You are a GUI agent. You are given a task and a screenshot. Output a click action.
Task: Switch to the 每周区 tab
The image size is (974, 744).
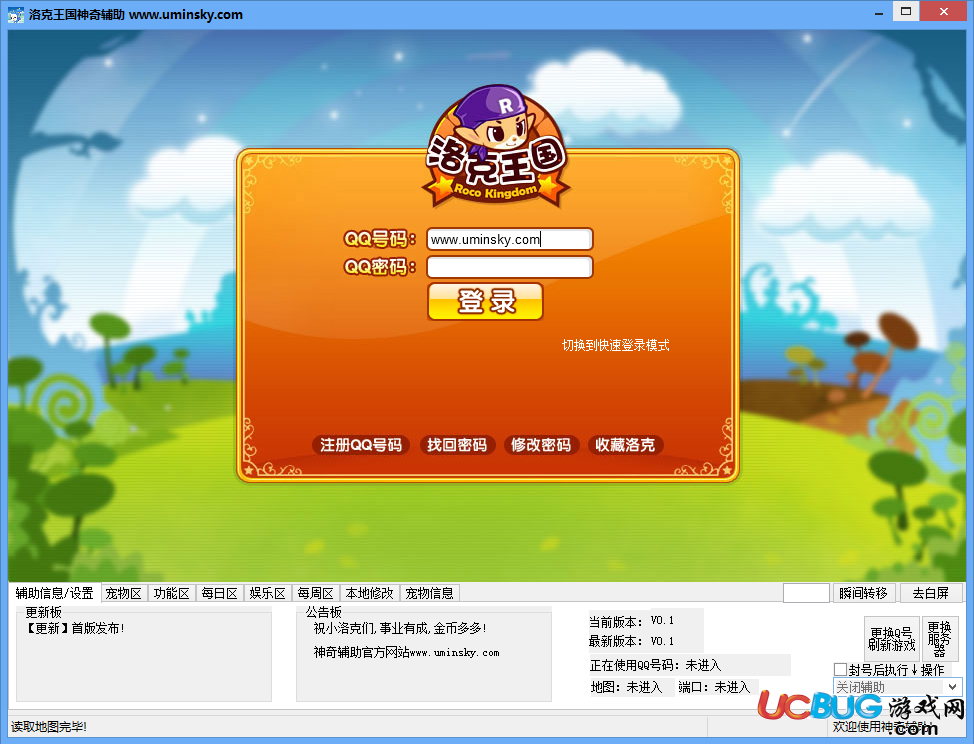tap(316, 593)
